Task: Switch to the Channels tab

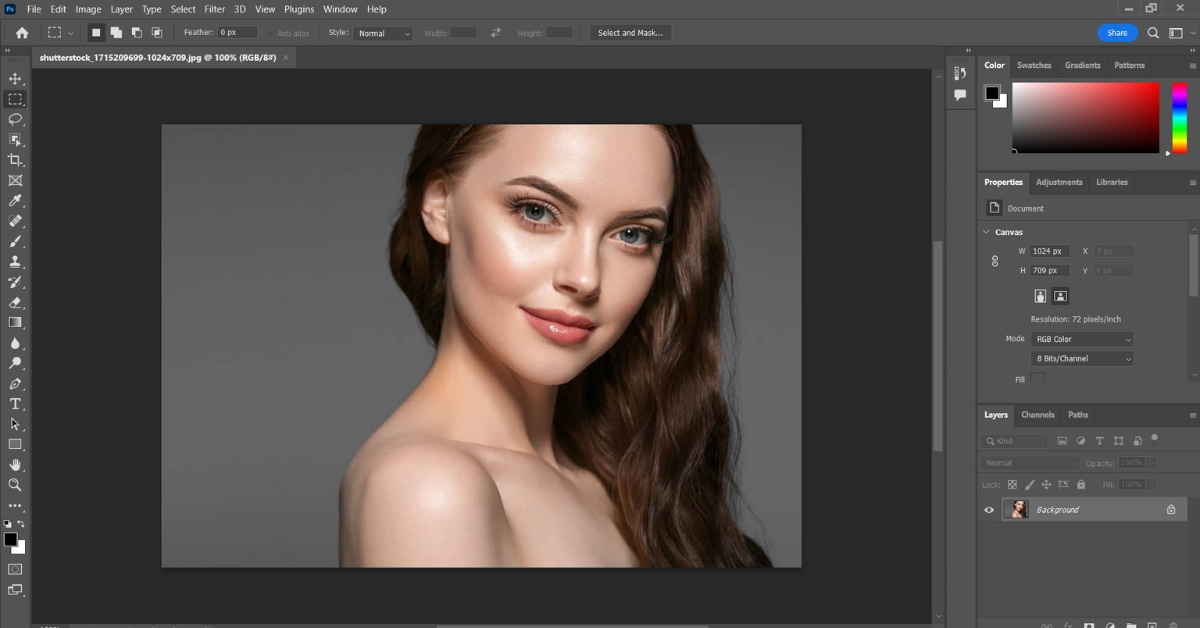Action: click(1038, 415)
